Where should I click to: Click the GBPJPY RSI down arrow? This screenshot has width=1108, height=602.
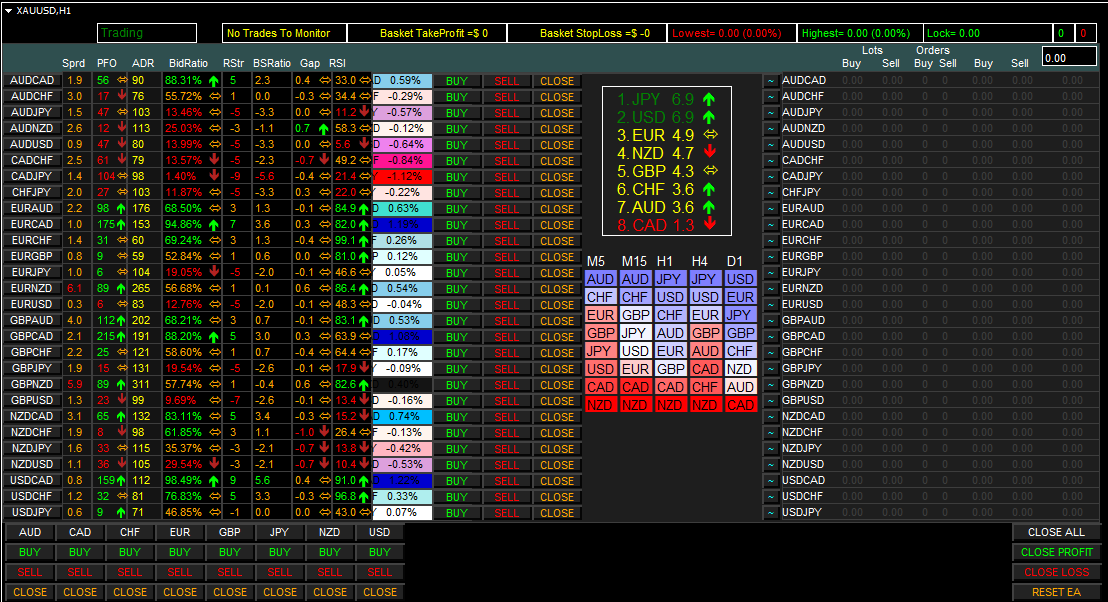click(364, 367)
